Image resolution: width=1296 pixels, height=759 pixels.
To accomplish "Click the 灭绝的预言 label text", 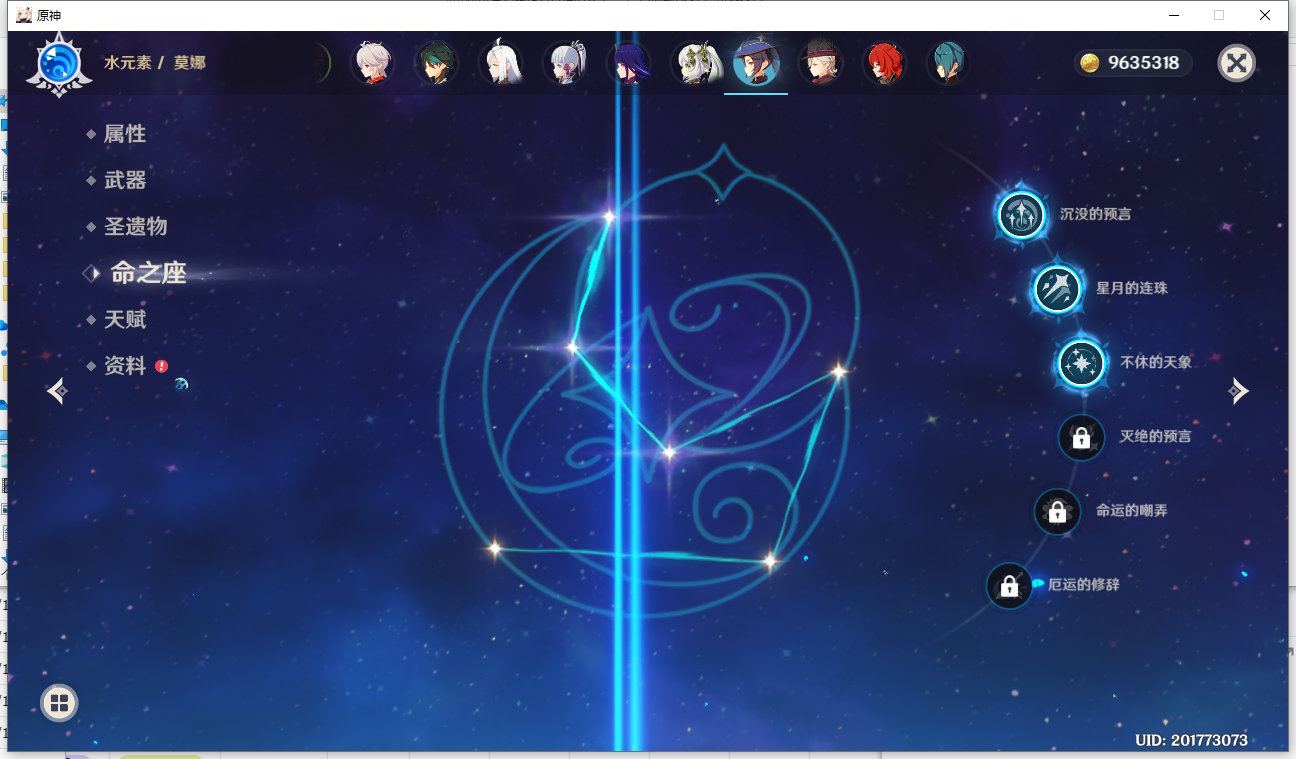I will (x=1155, y=437).
